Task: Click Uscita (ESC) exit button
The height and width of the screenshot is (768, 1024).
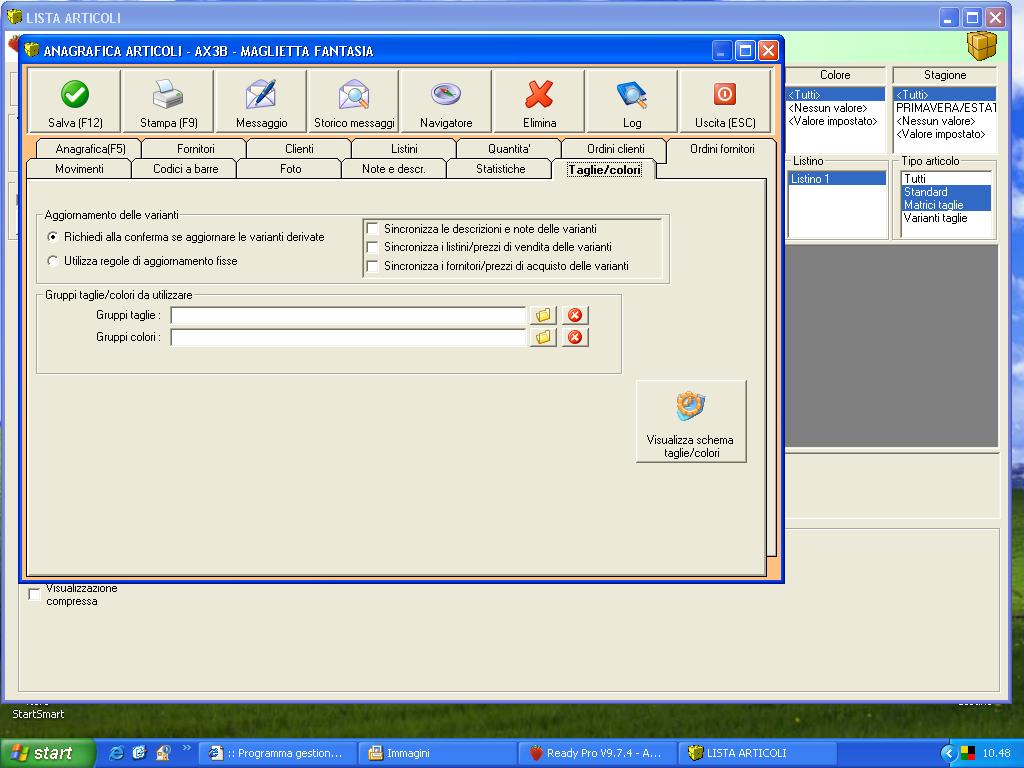Action: 725,101
